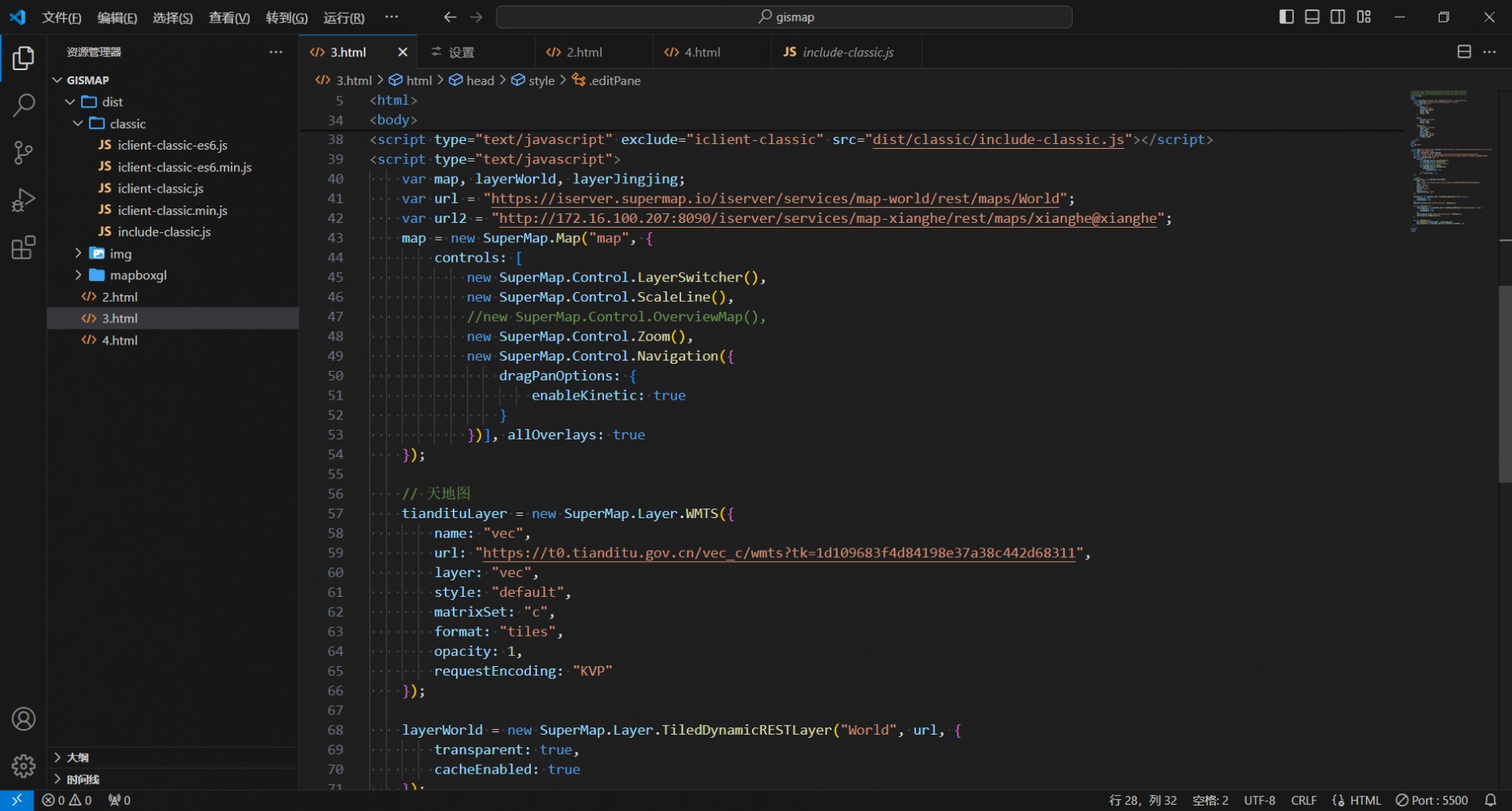Open notifications bell in status bar

point(1491,801)
